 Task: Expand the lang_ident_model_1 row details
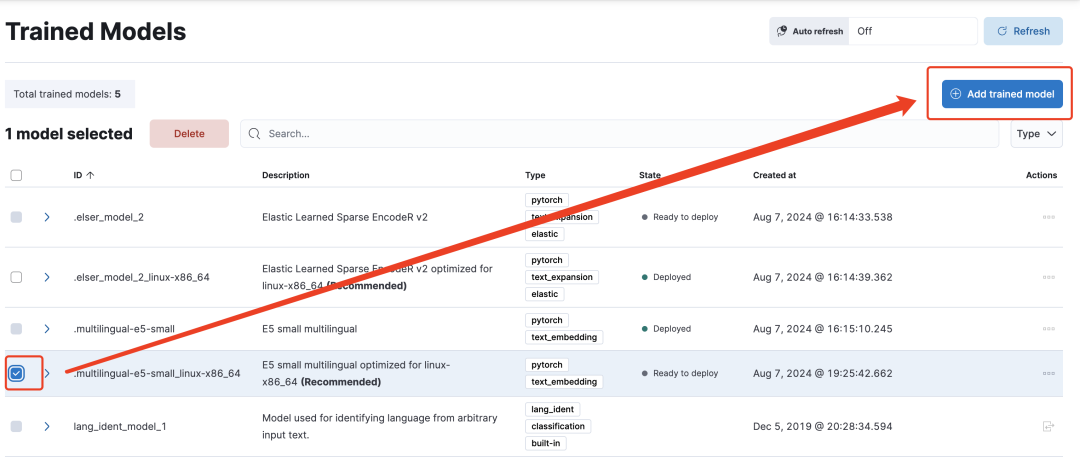pyautogui.click(x=47, y=427)
